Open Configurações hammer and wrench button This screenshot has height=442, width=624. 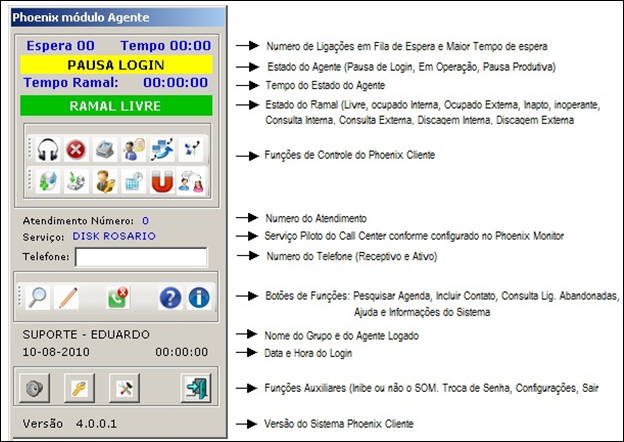[124, 388]
